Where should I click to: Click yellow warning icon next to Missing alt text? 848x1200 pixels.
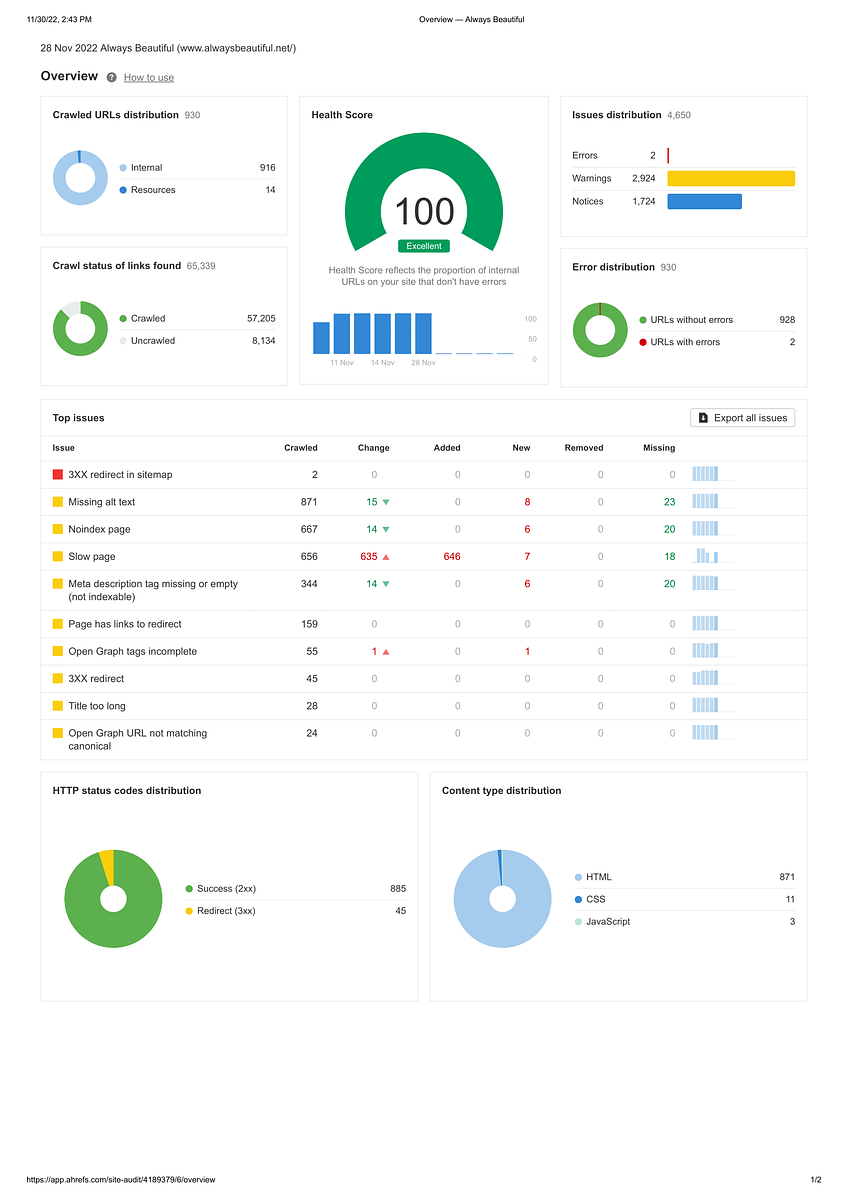click(58, 502)
